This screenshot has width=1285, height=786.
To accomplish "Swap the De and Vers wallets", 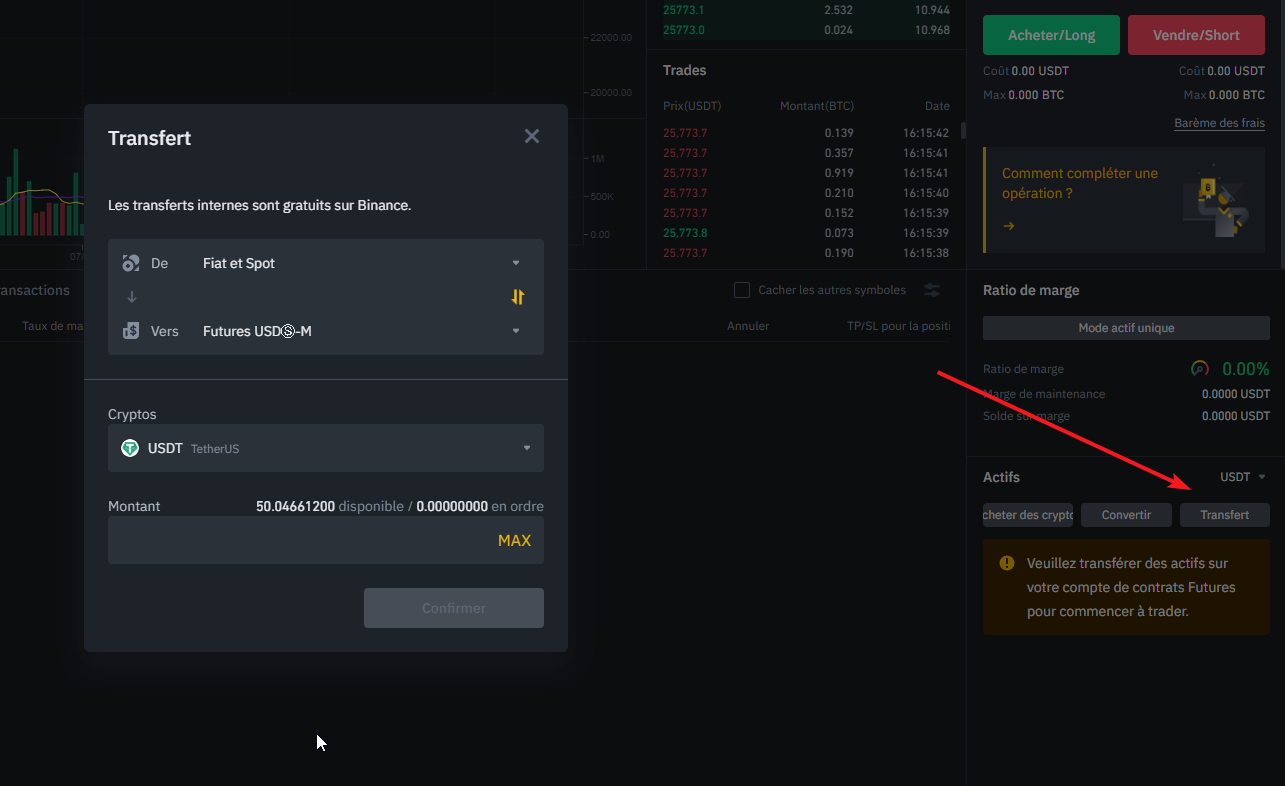I will point(518,297).
